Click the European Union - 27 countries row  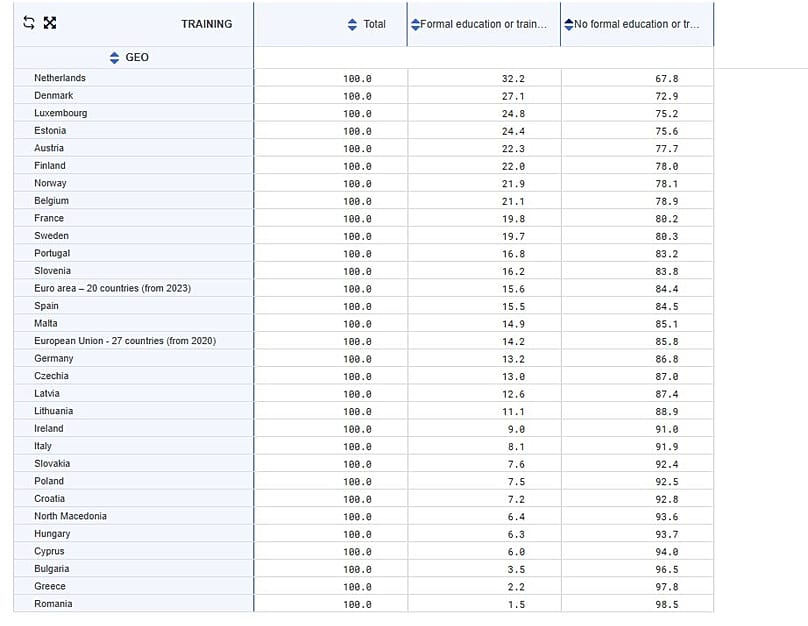click(124, 341)
